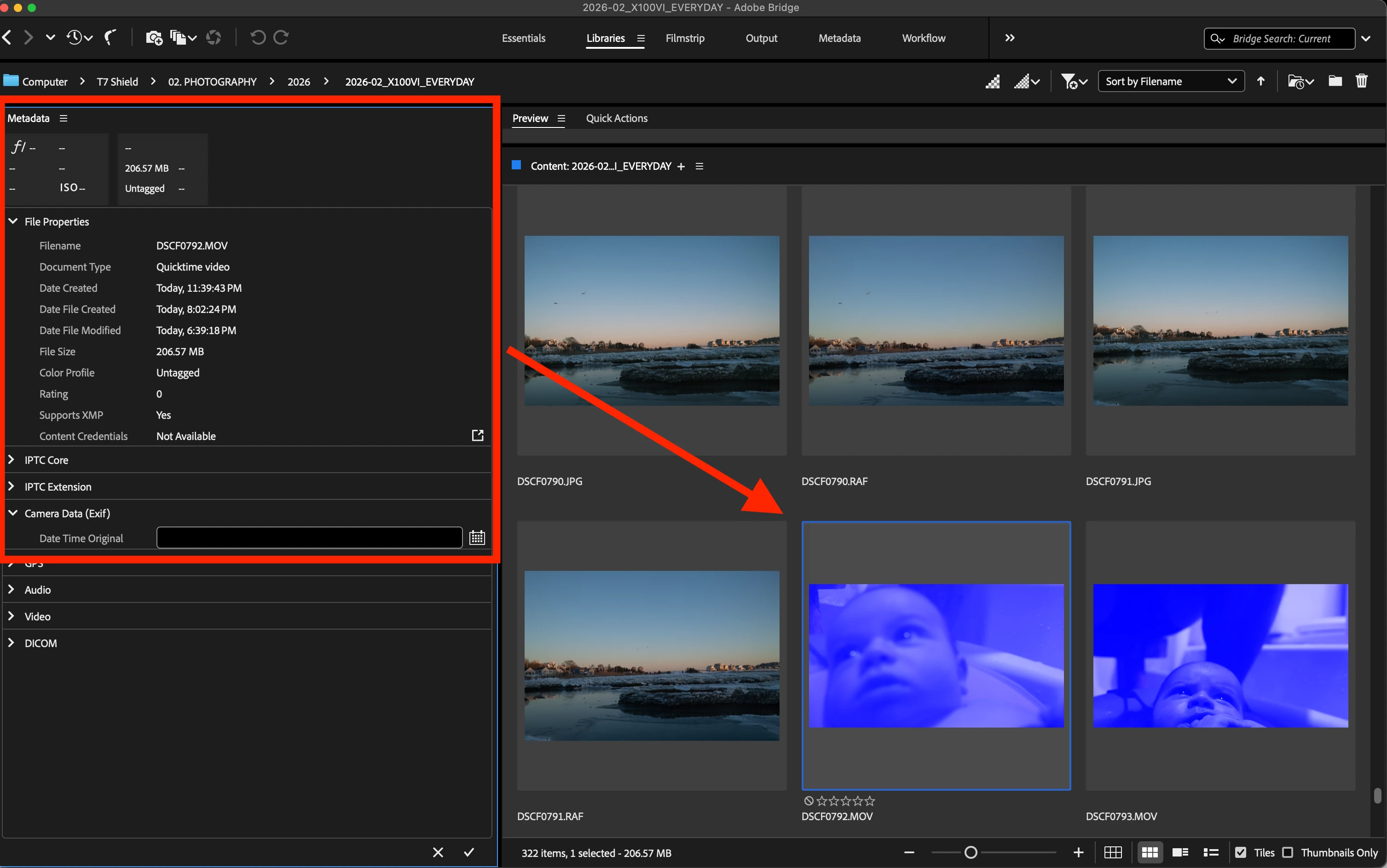Viewport: 1387px width, 868px height.
Task: Delete item with the trash icon
Action: (1361, 81)
